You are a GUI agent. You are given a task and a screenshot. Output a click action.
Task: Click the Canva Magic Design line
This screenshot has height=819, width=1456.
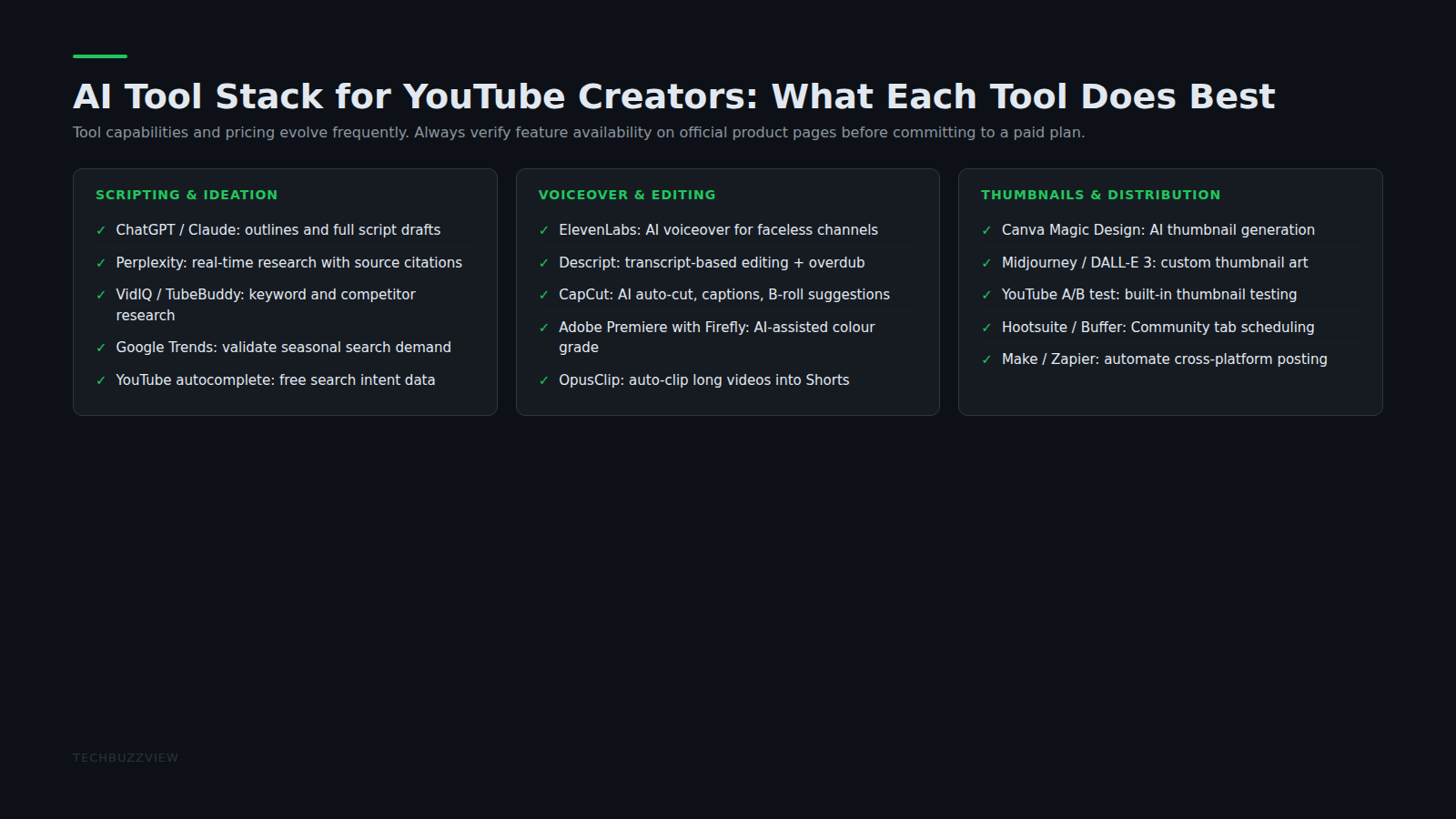tap(1158, 230)
